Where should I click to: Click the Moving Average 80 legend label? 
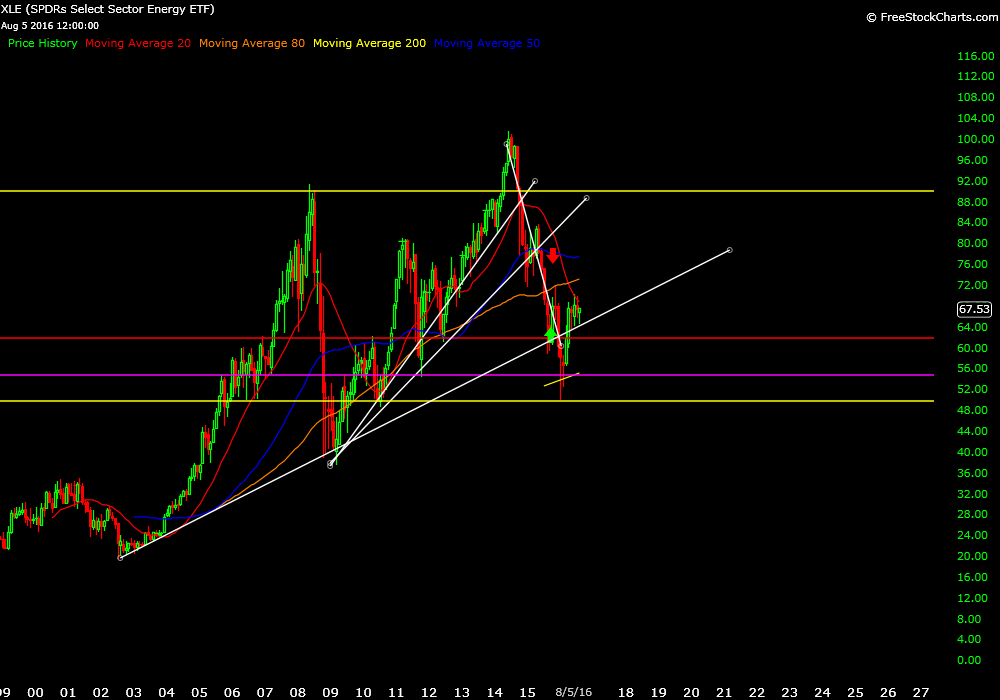(x=252, y=44)
